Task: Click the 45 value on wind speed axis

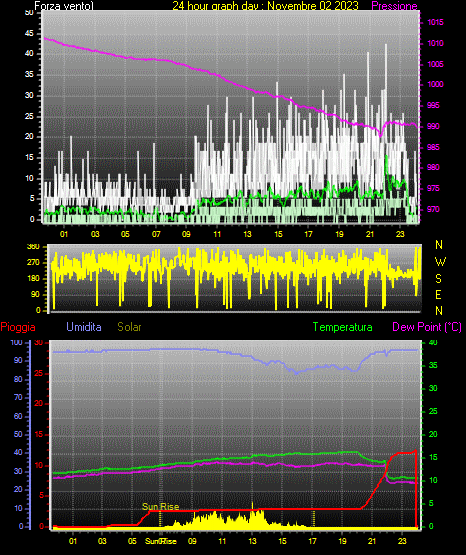Action: (x=29, y=33)
